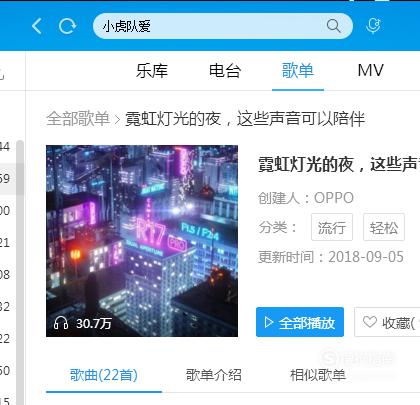The image size is (420, 405).
Task: View the 相似歌单 tab
Action: click(318, 375)
